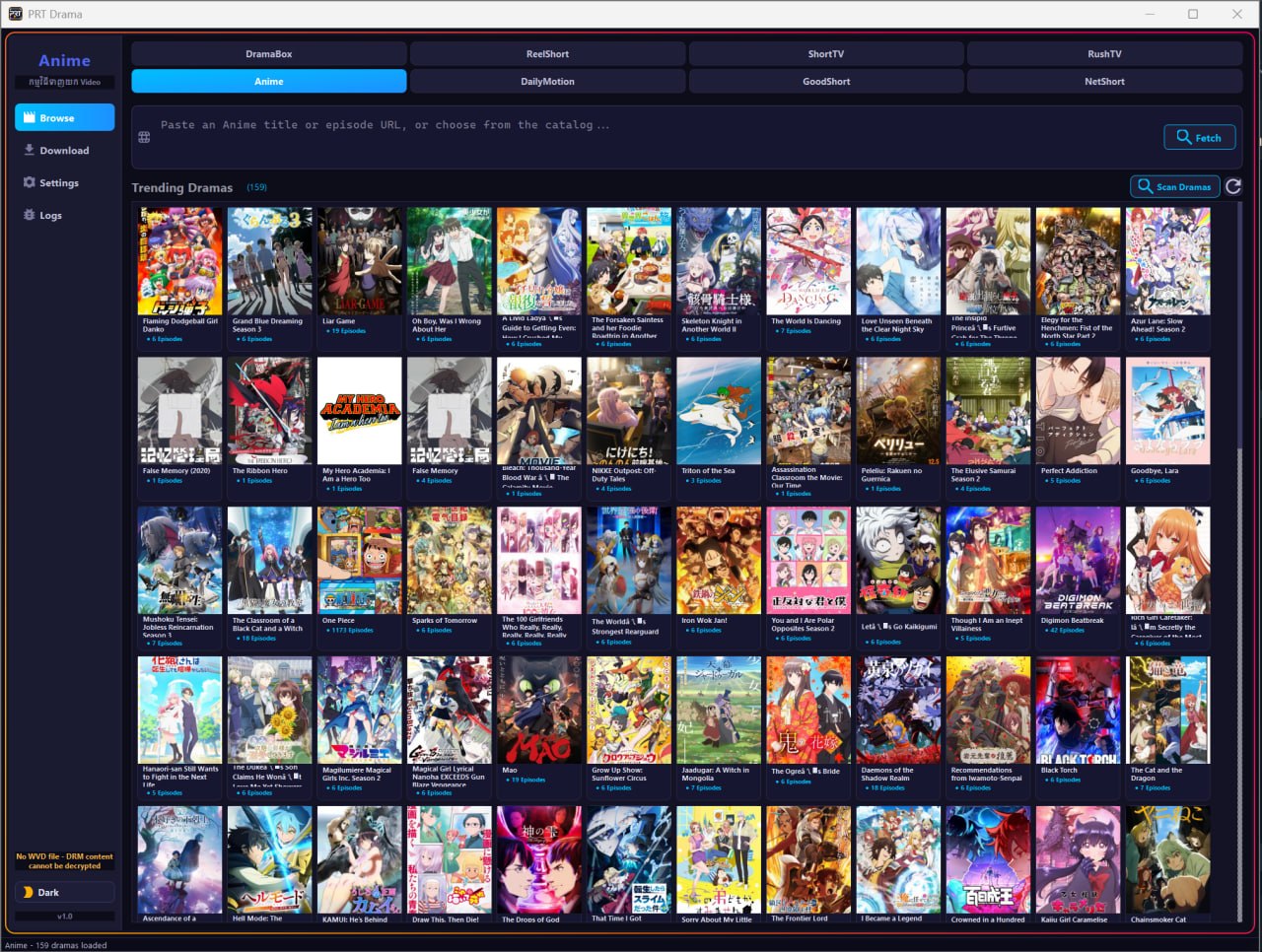
Task: Switch to the DramaBox tab
Action: (x=269, y=54)
